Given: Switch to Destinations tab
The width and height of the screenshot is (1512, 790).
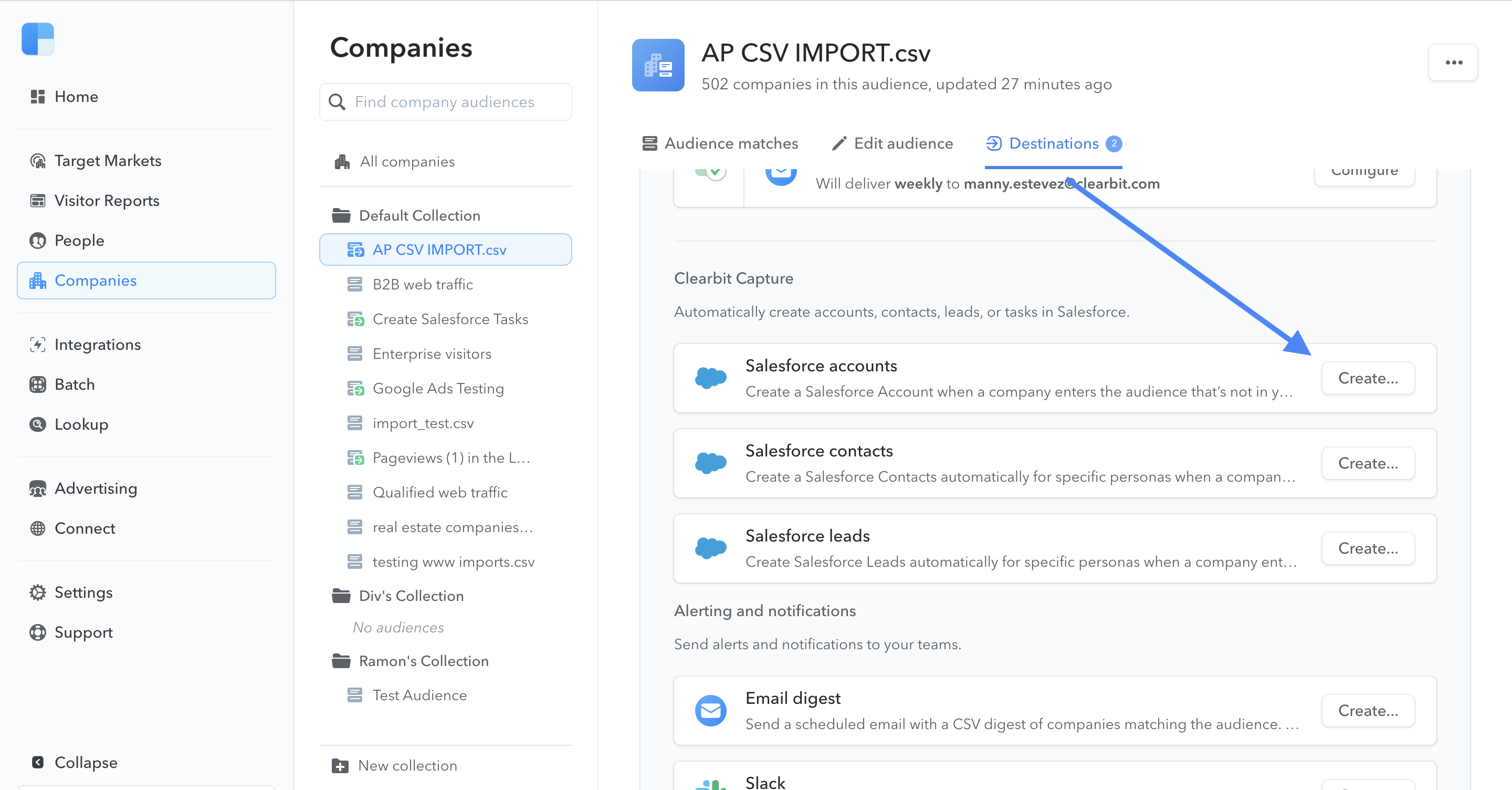Looking at the screenshot, I should [1054, 143].
